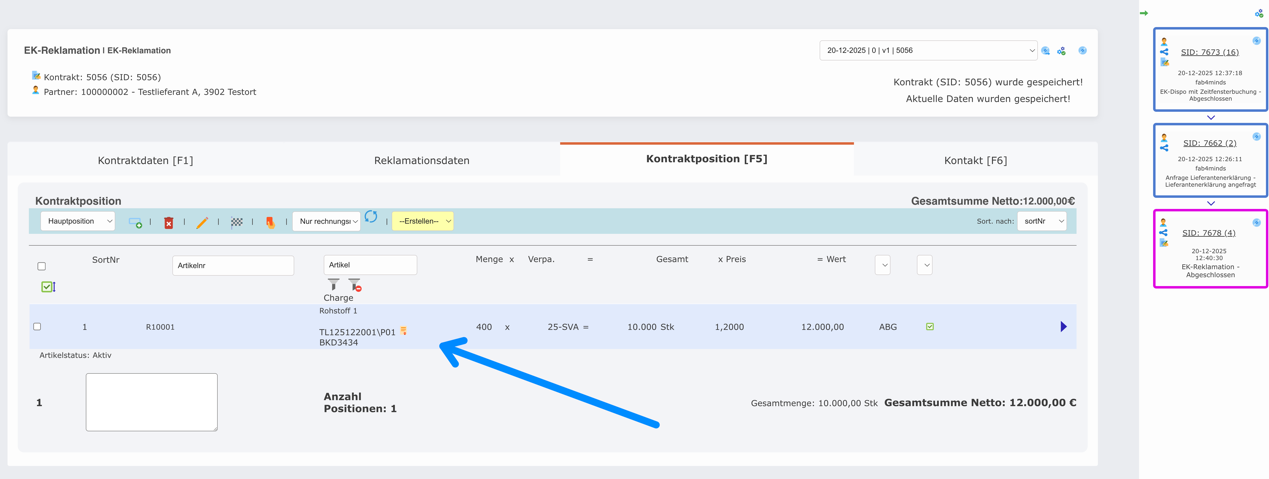Open link SID: 7662 (2)
The image size is (1269, 479).
coord(1209,143)
